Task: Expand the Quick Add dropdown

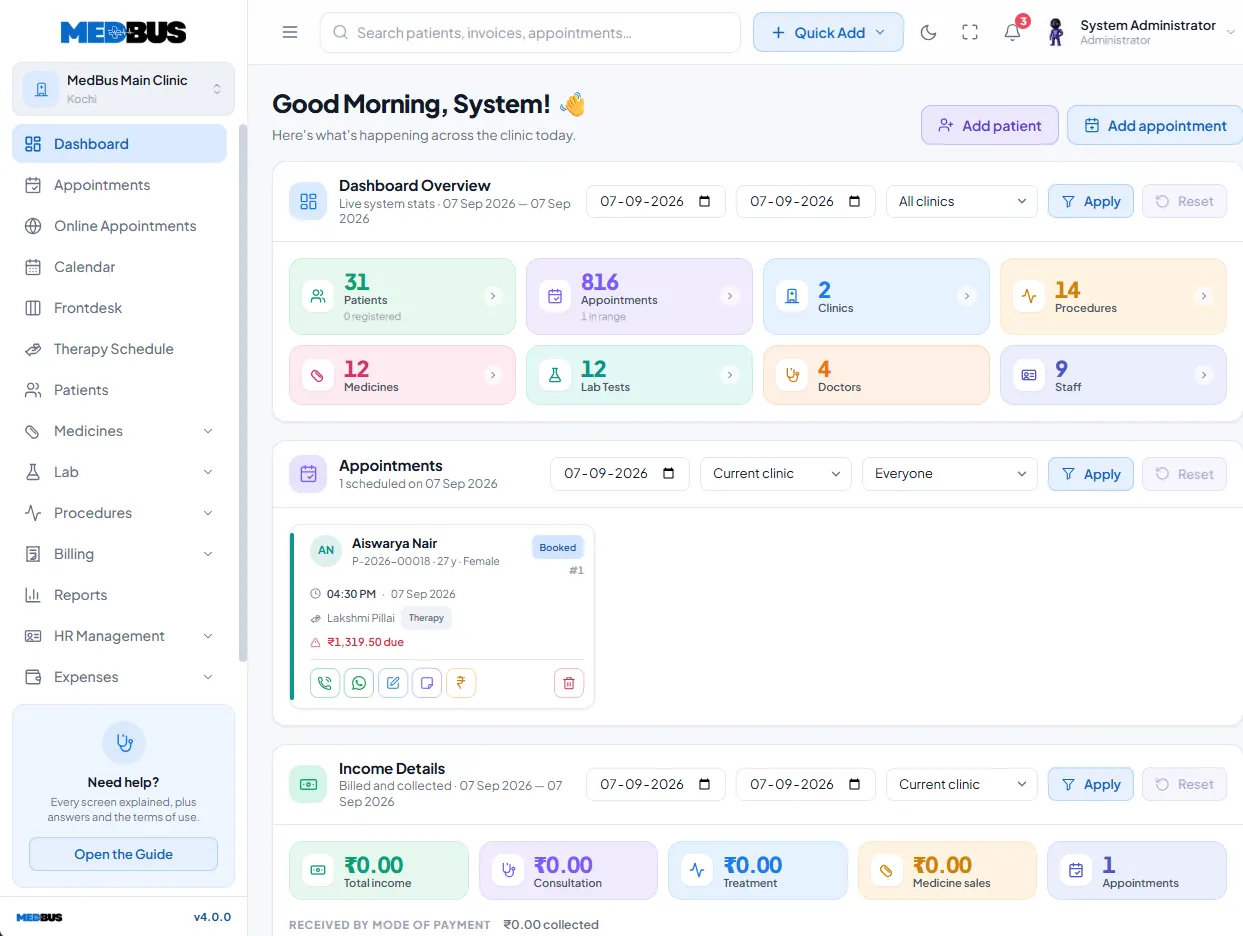Action: 828,32
